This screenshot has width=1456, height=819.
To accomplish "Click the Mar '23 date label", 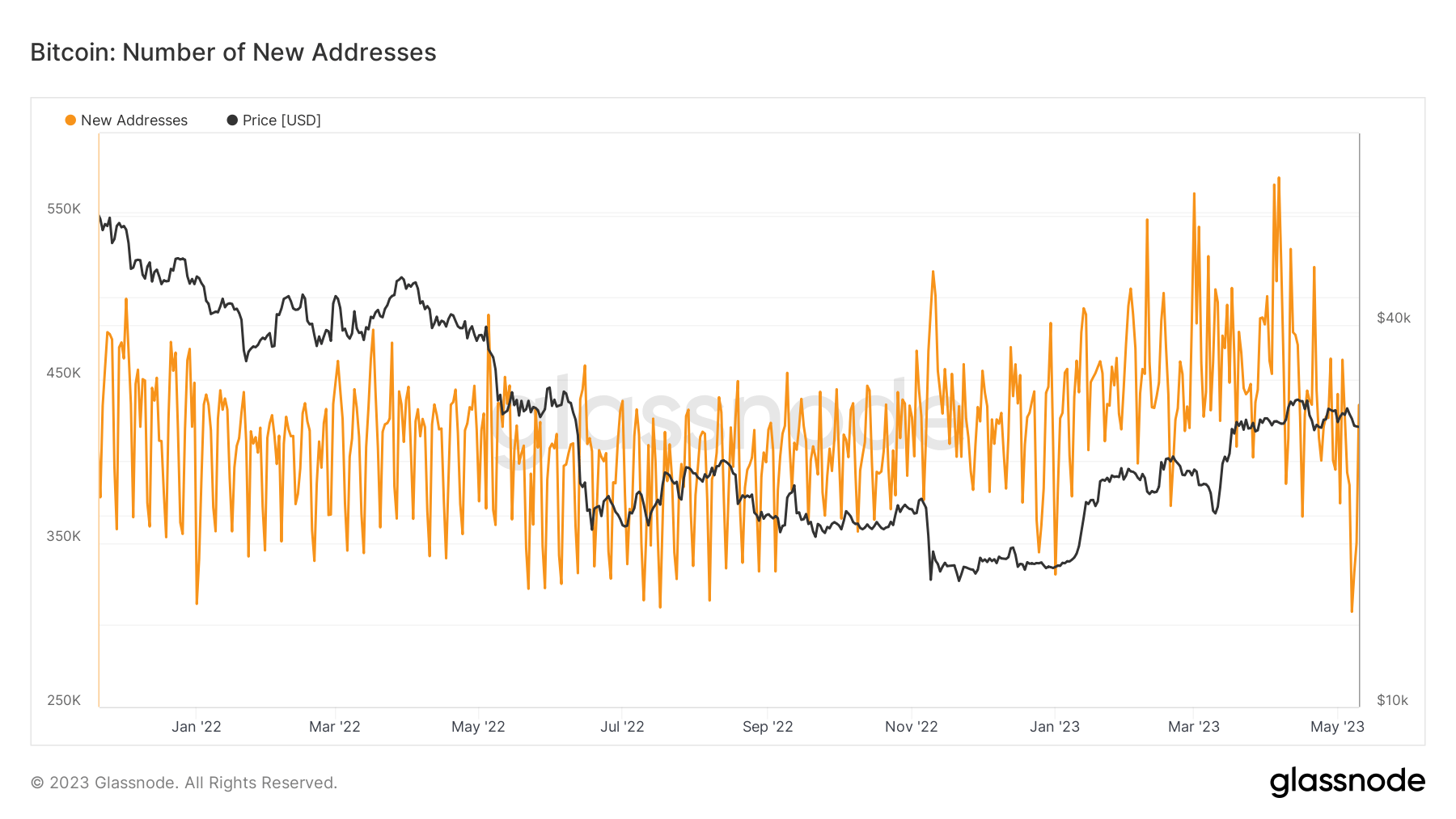I will 1194,727.
